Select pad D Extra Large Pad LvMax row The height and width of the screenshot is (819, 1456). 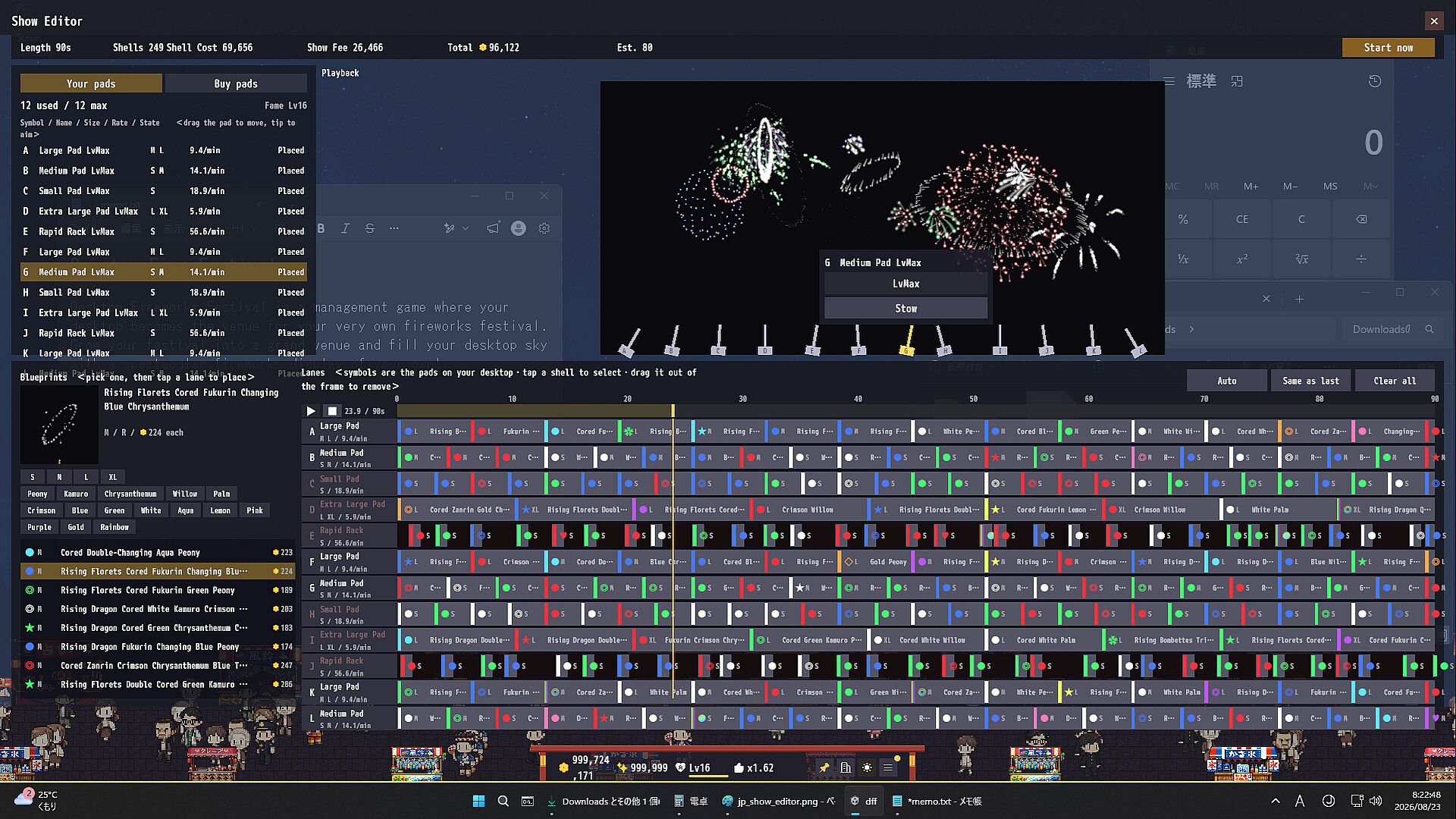164,212
